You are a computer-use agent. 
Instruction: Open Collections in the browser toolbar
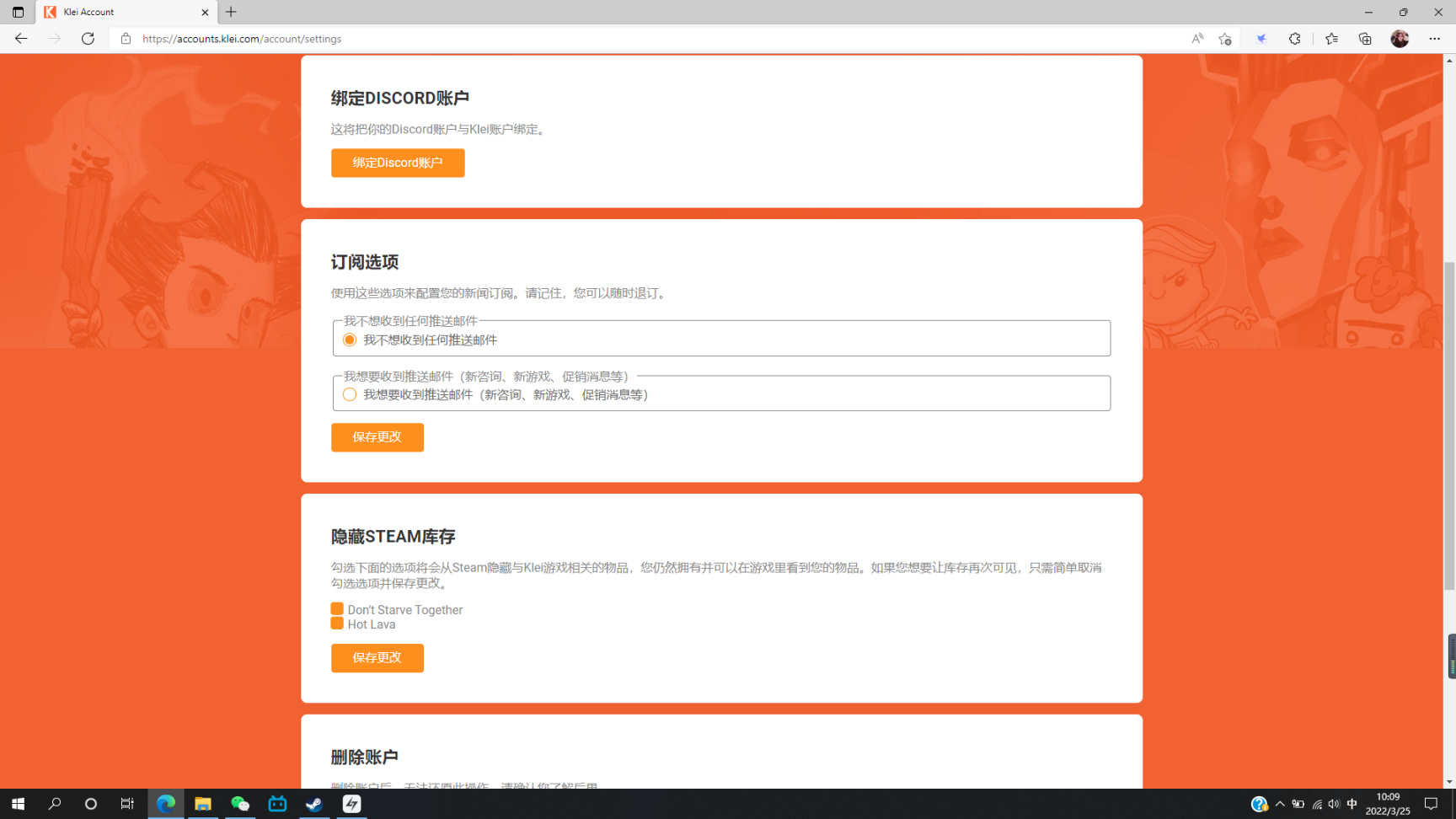(1365, 39)
